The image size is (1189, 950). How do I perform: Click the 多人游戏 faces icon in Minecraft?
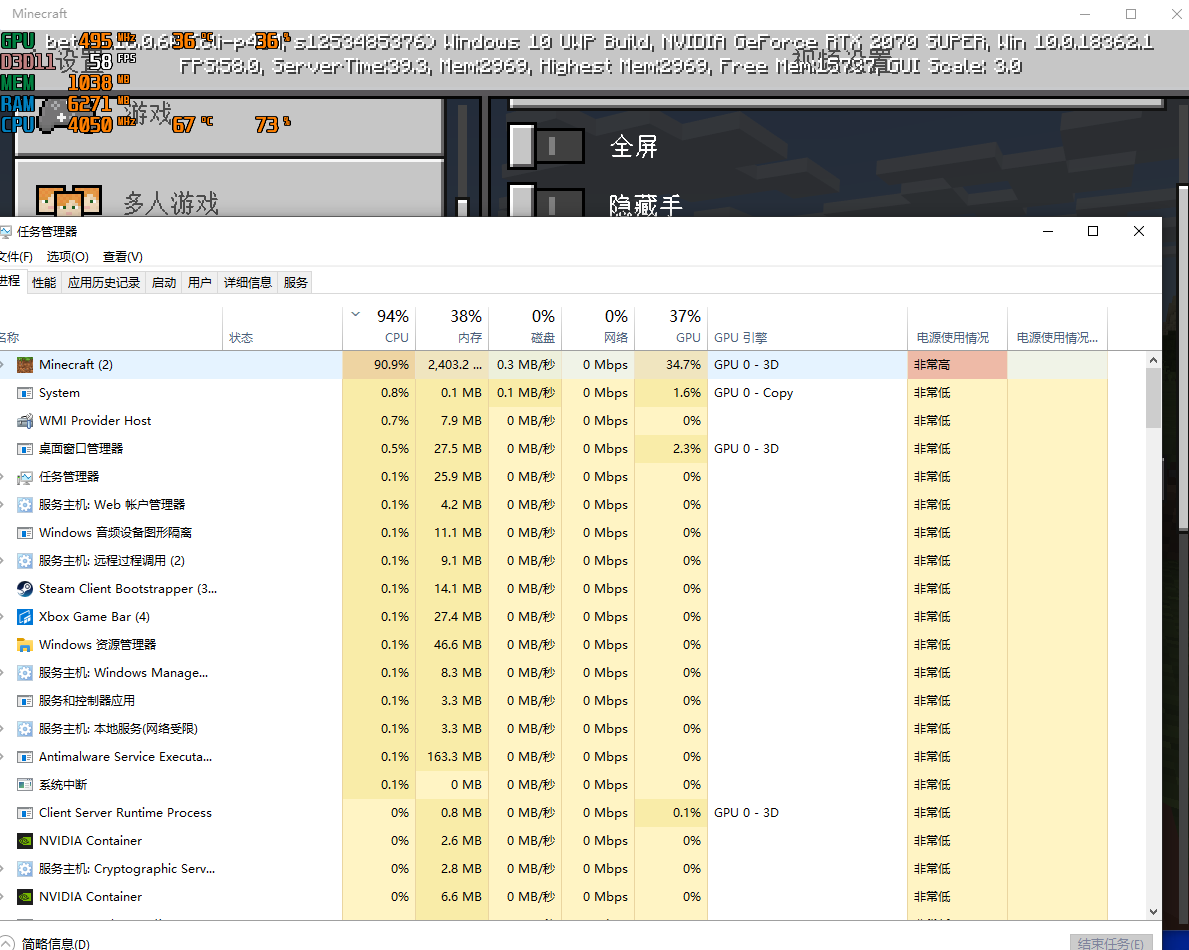69,200
